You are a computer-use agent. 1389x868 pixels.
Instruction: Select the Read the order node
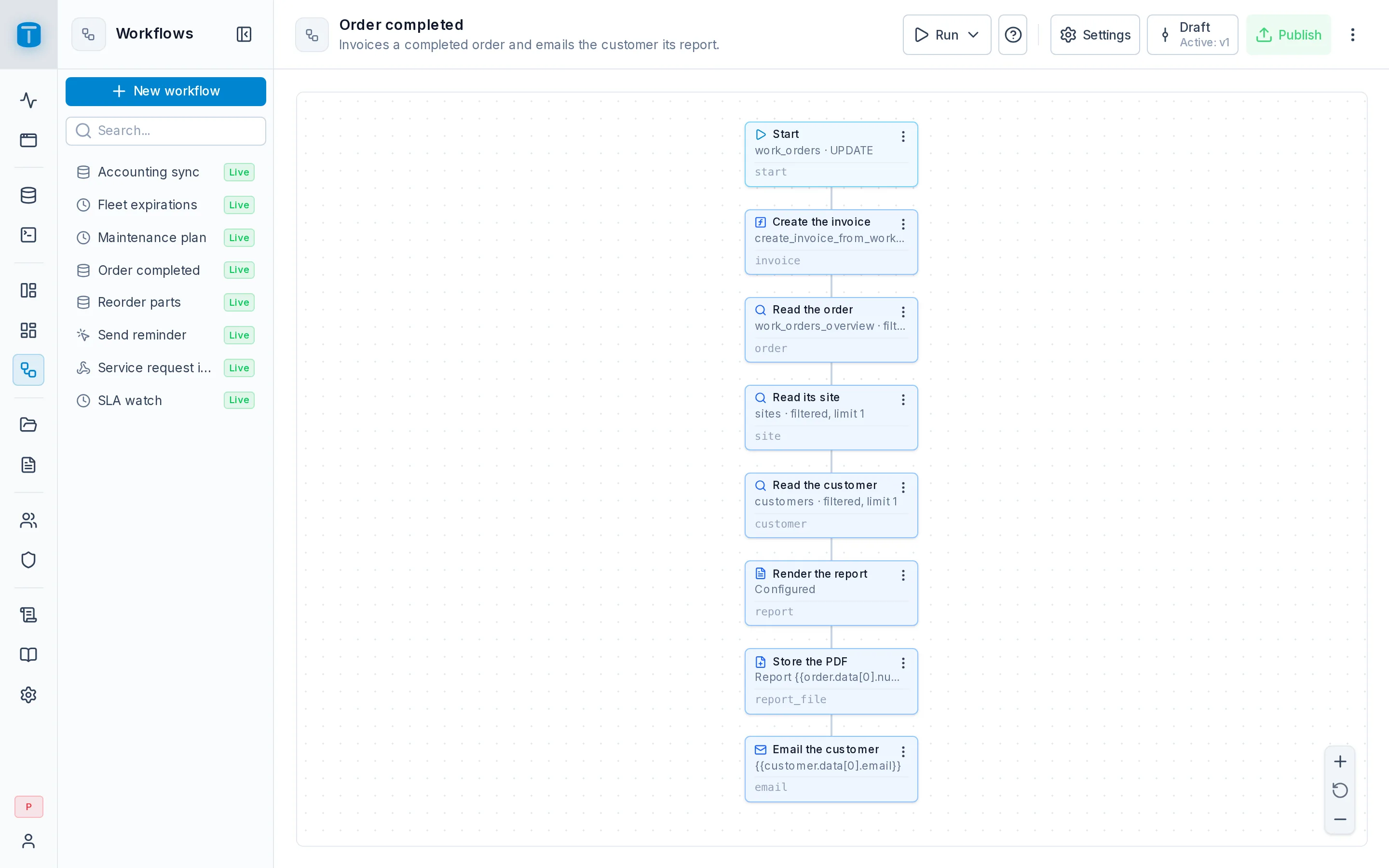tap(831, 329)
